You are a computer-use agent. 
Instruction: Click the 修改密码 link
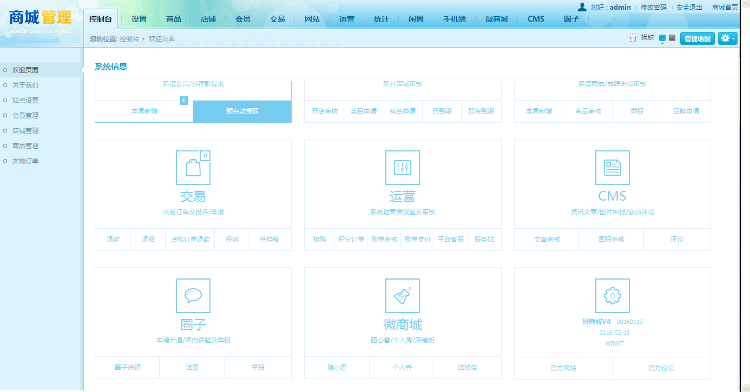pos(653,7)
